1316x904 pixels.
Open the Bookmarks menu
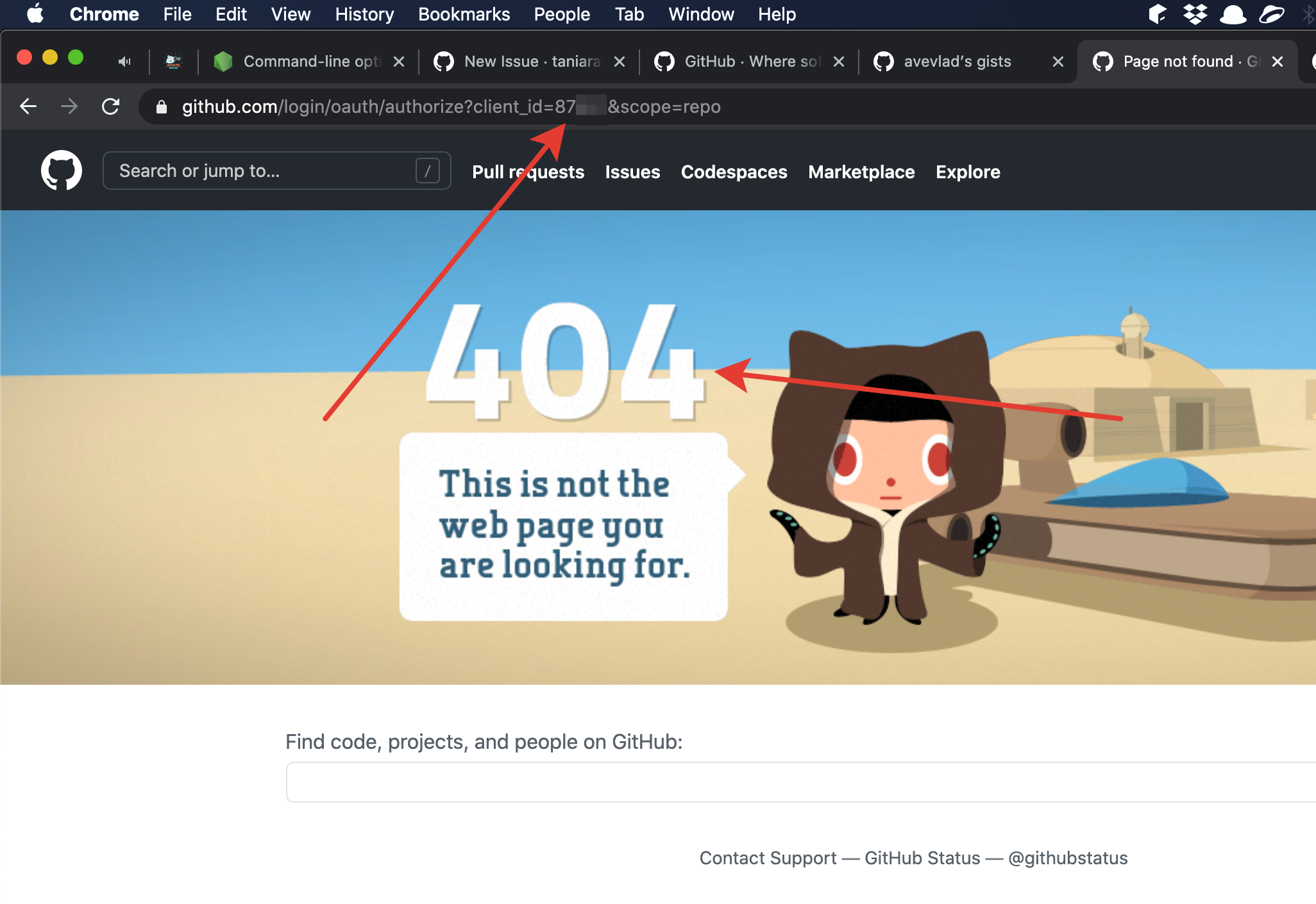click(x=464, y=14)
